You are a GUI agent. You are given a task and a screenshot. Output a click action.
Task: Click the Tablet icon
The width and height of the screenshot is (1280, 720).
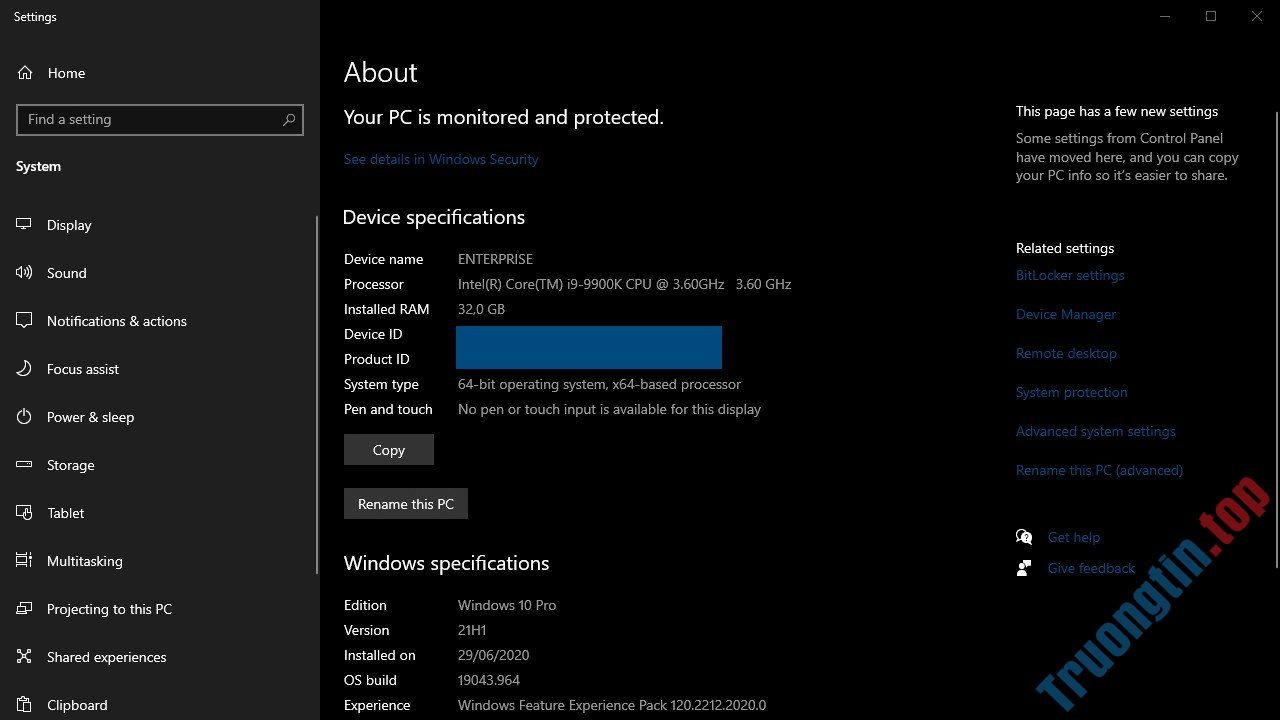click(24, 513)
